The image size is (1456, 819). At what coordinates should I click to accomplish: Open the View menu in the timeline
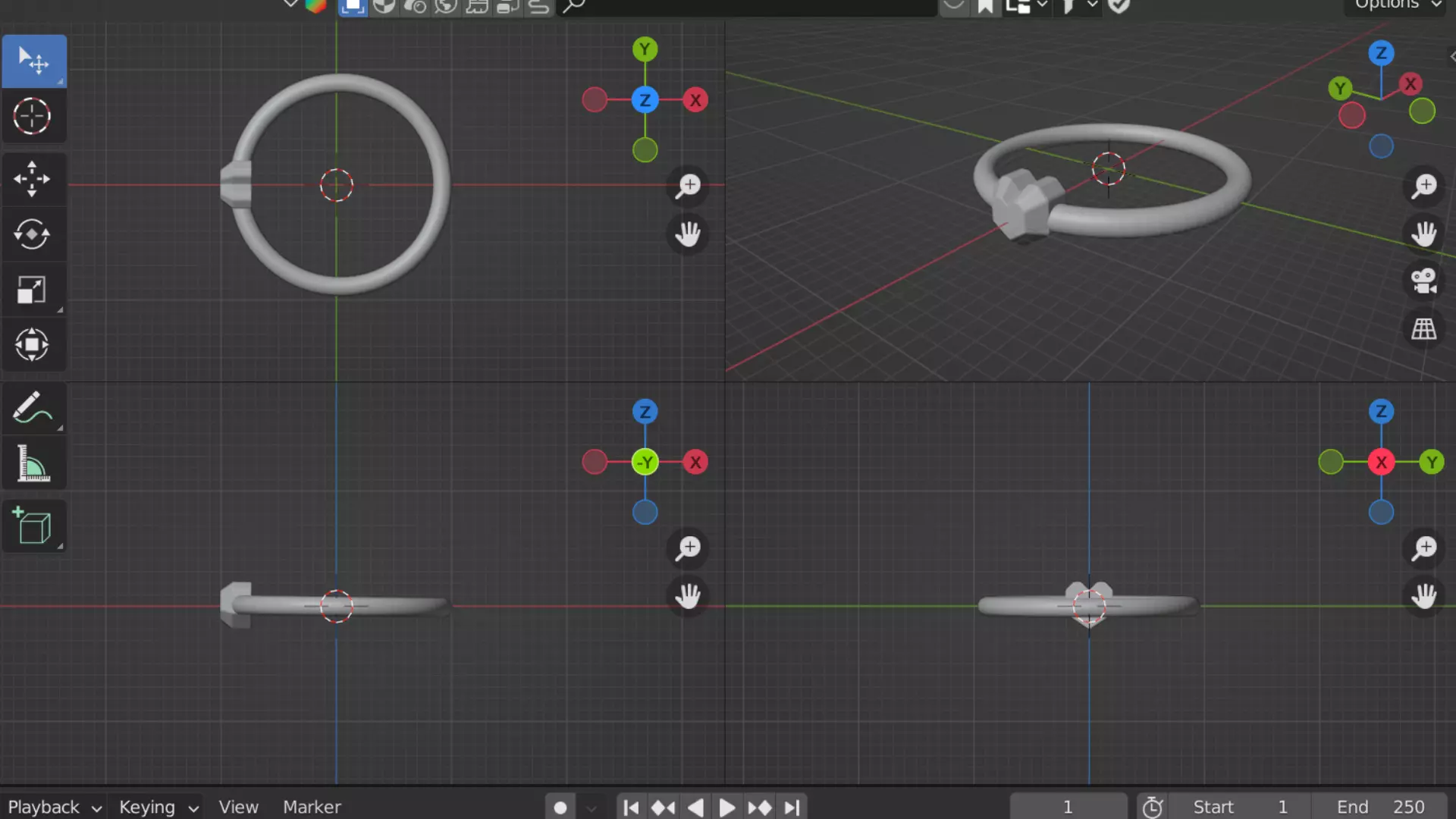238,807
